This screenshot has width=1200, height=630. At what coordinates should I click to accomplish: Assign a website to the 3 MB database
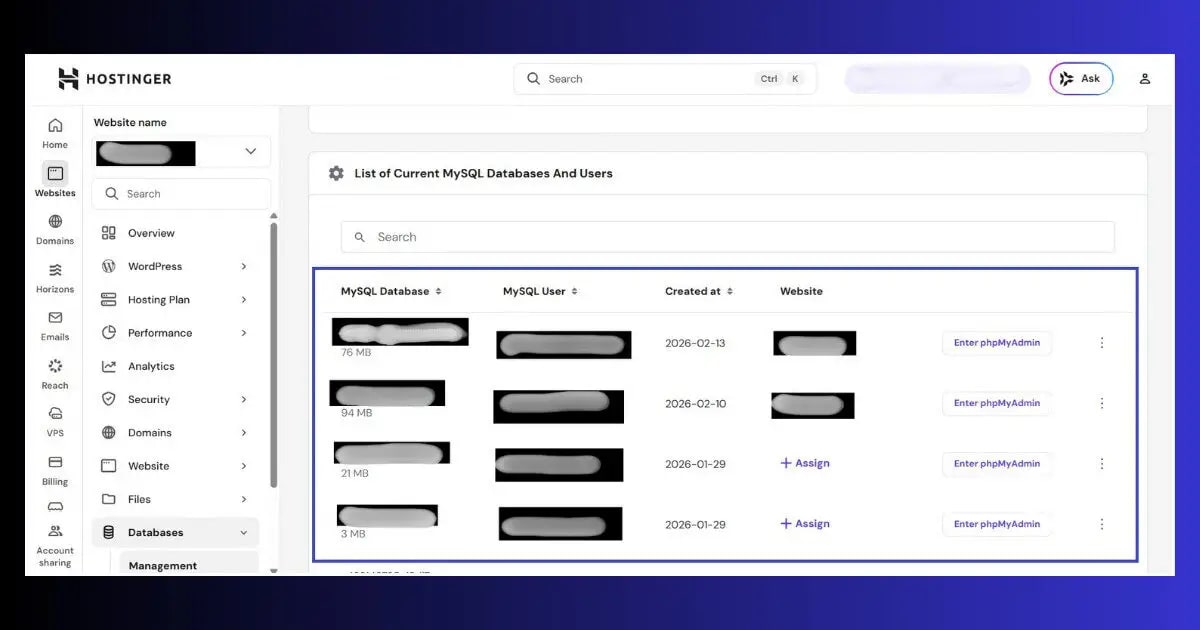pos(805,524)
